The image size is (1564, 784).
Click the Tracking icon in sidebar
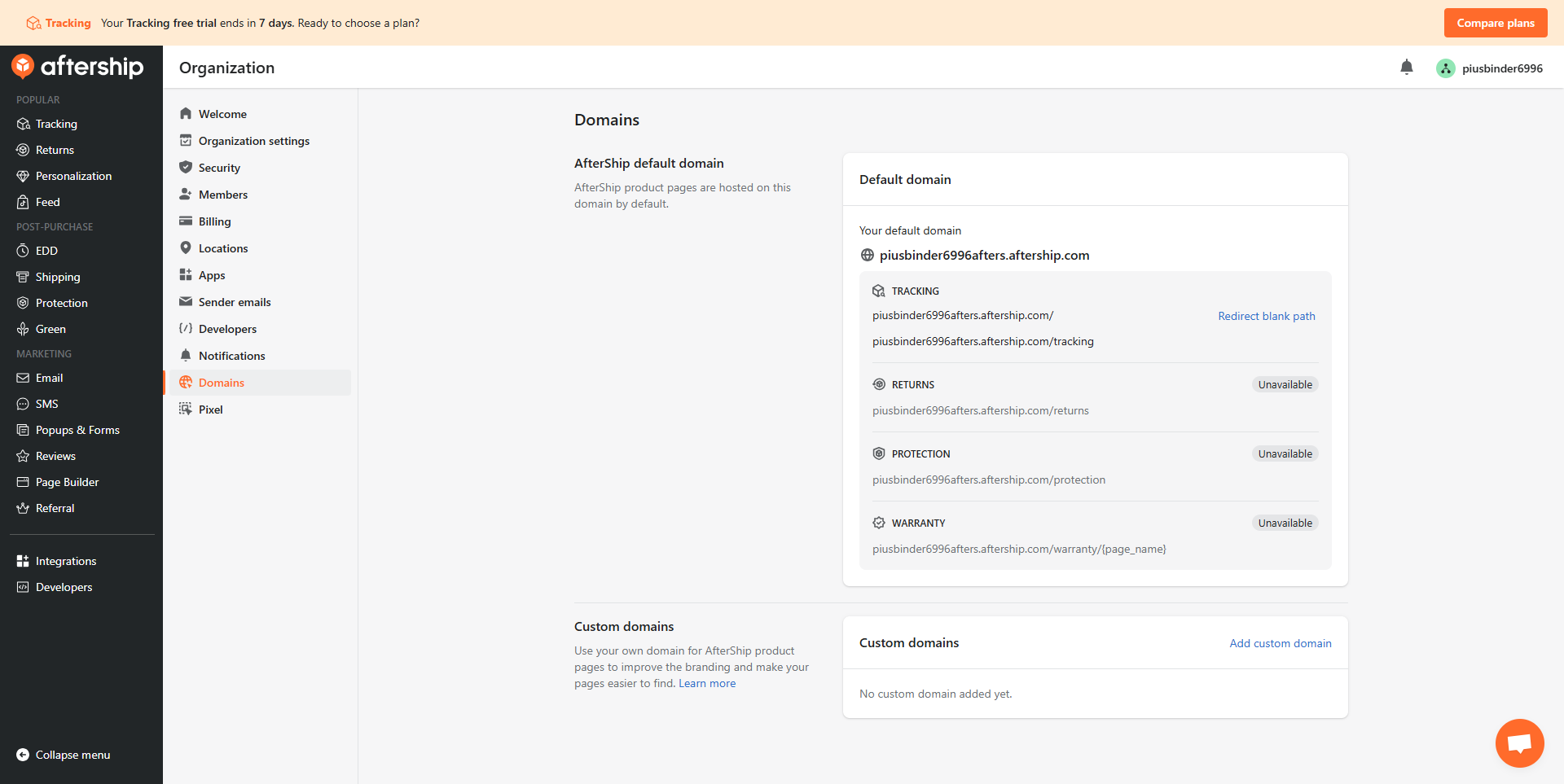click(23, 124)
